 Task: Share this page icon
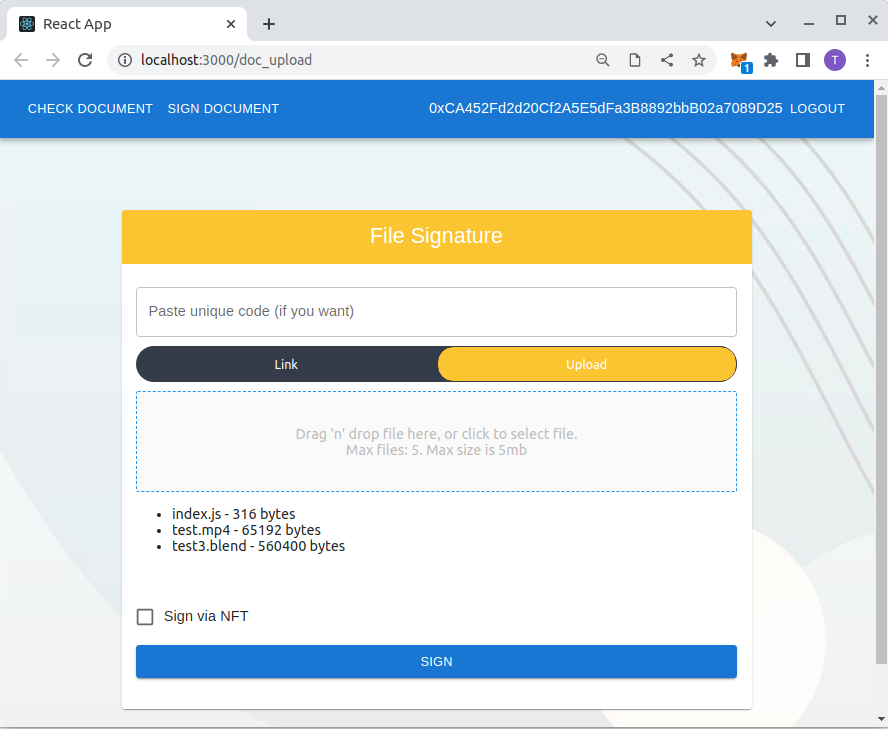coord(667,60)
